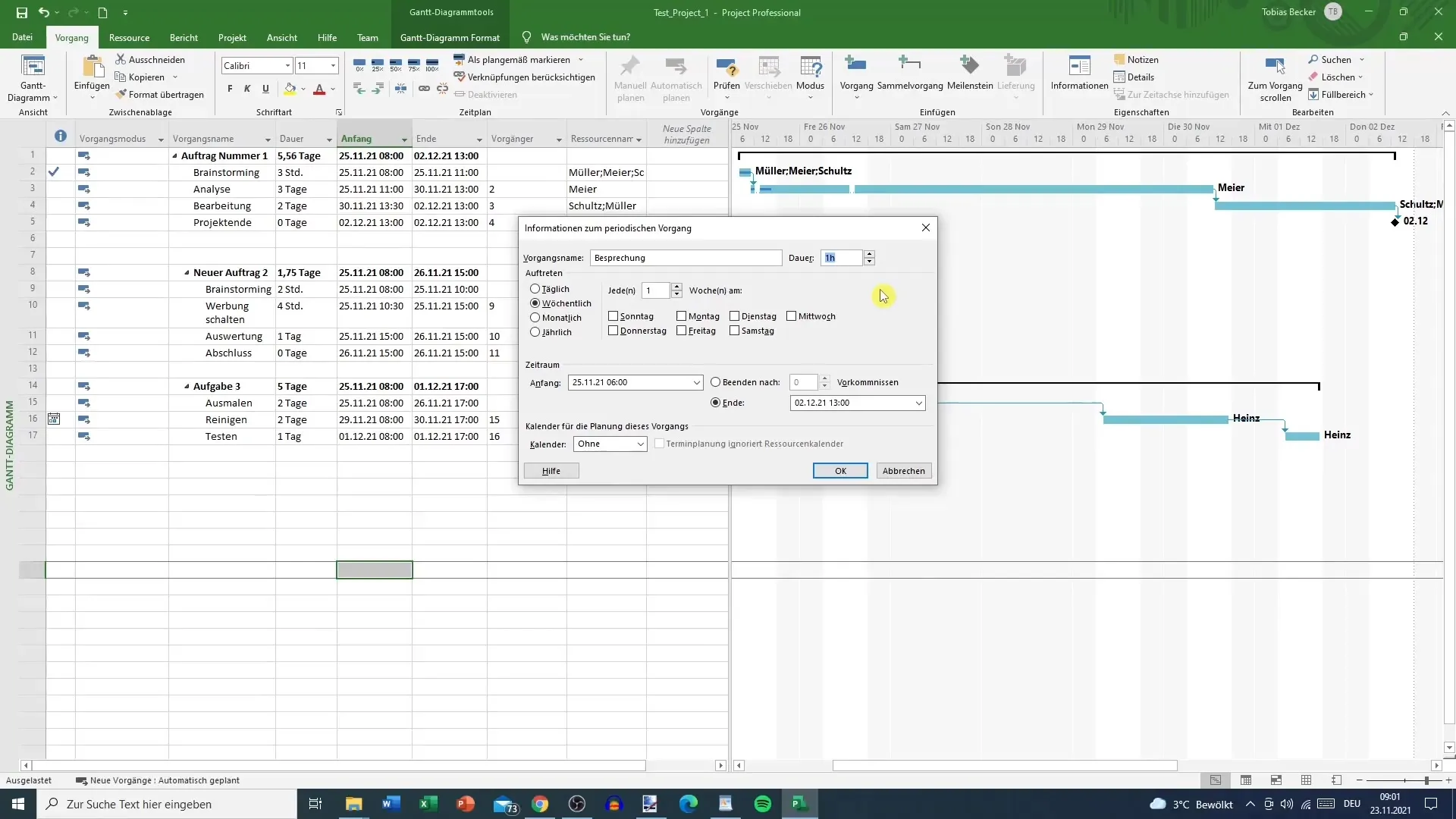This screenshot has width=1456, height=819.
Task: Open the Vorgangsname column filter dropdown
Action: coord(268,140)
